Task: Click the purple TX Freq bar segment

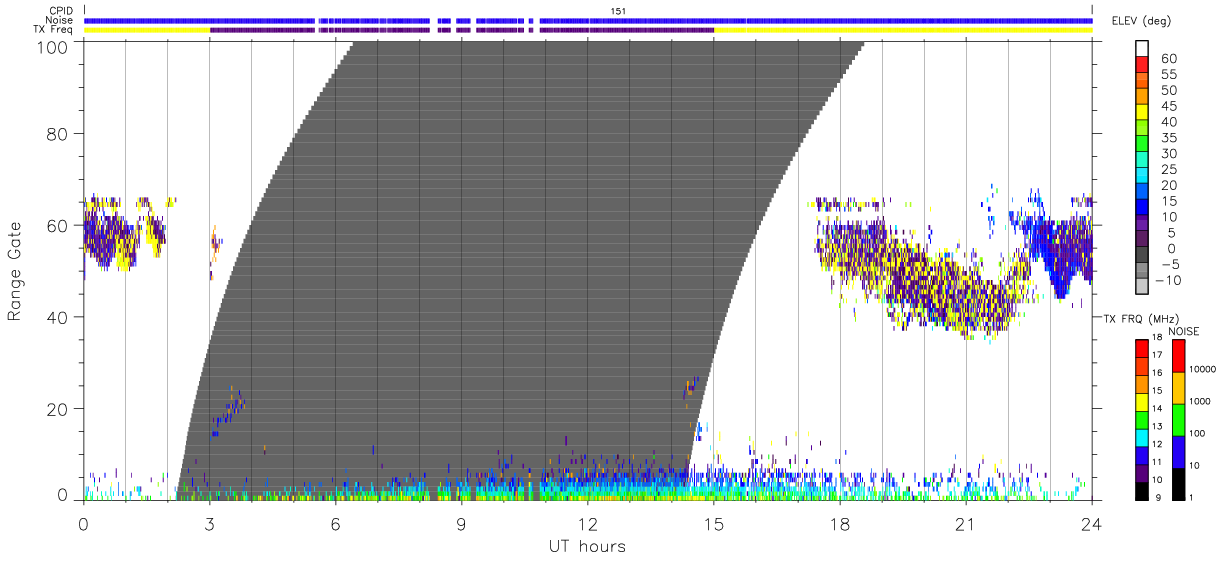Action: (x=461, y=30)
